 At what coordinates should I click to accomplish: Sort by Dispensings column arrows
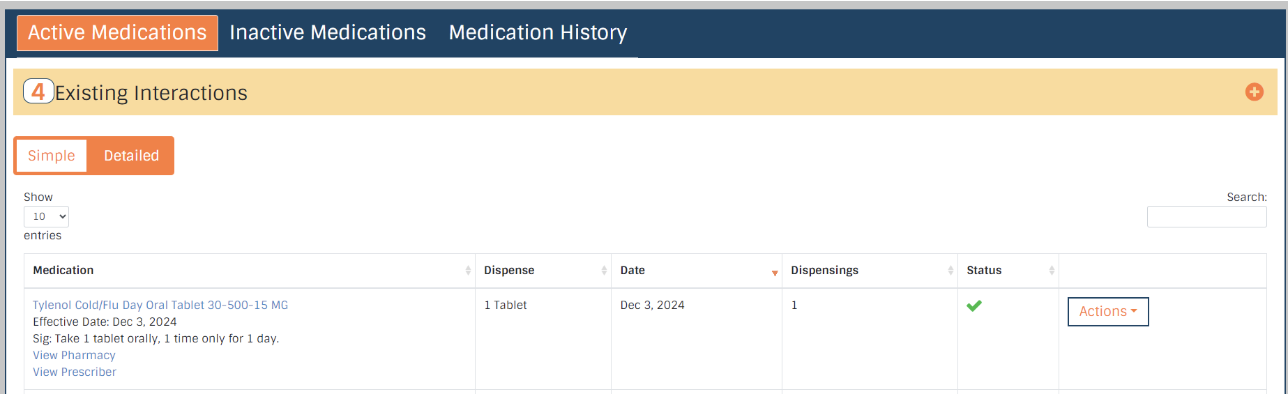949,271
